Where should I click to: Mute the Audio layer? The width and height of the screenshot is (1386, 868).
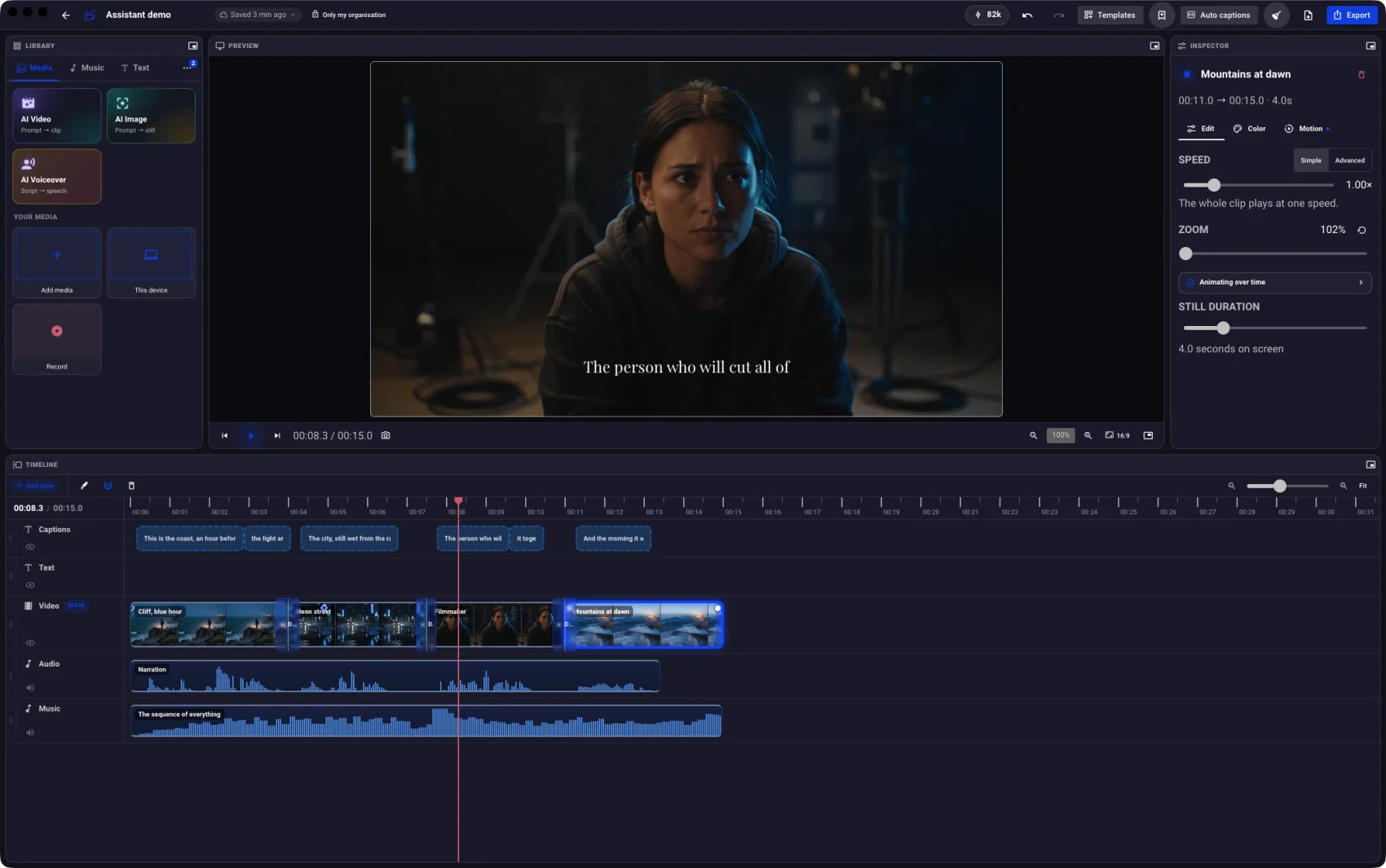(30, 688)
